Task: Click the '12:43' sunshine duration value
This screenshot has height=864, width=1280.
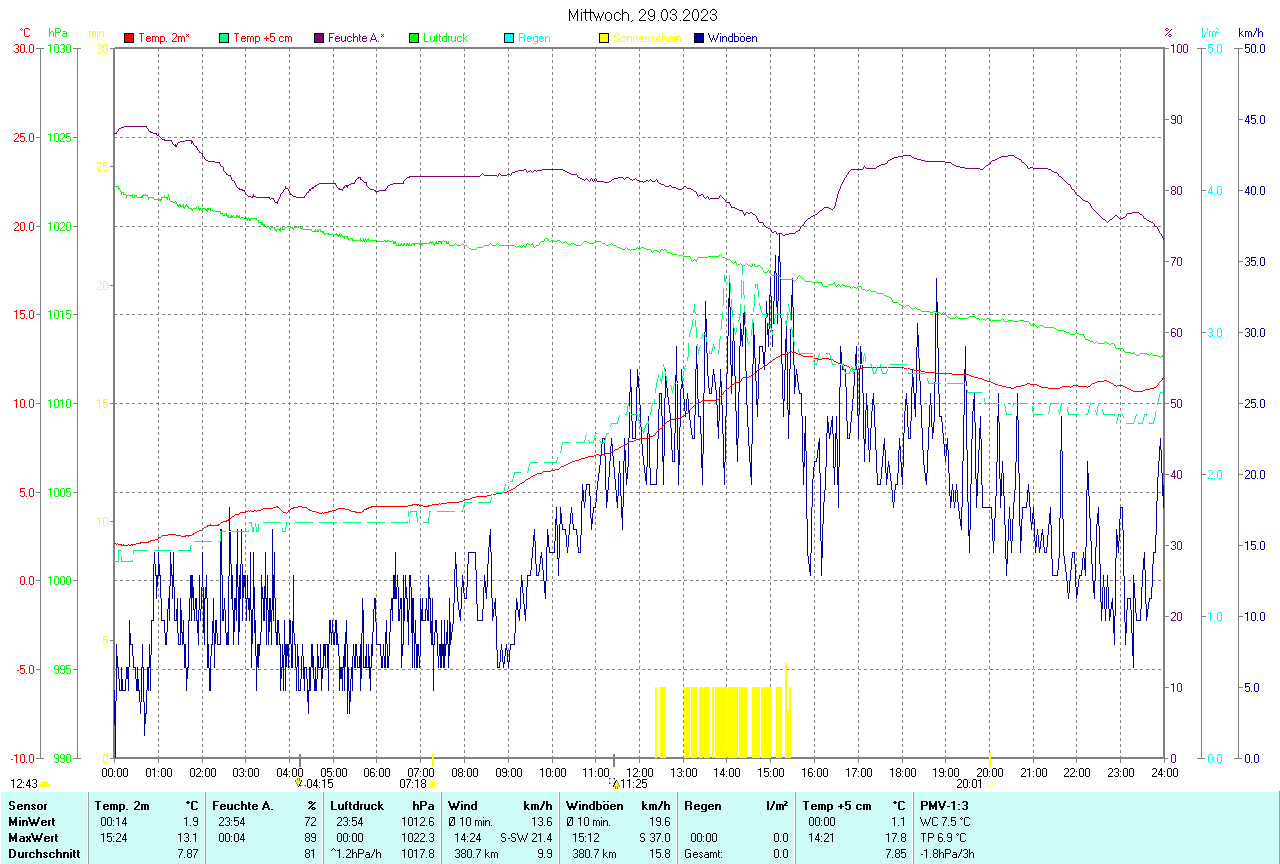Action: [24, 784]
